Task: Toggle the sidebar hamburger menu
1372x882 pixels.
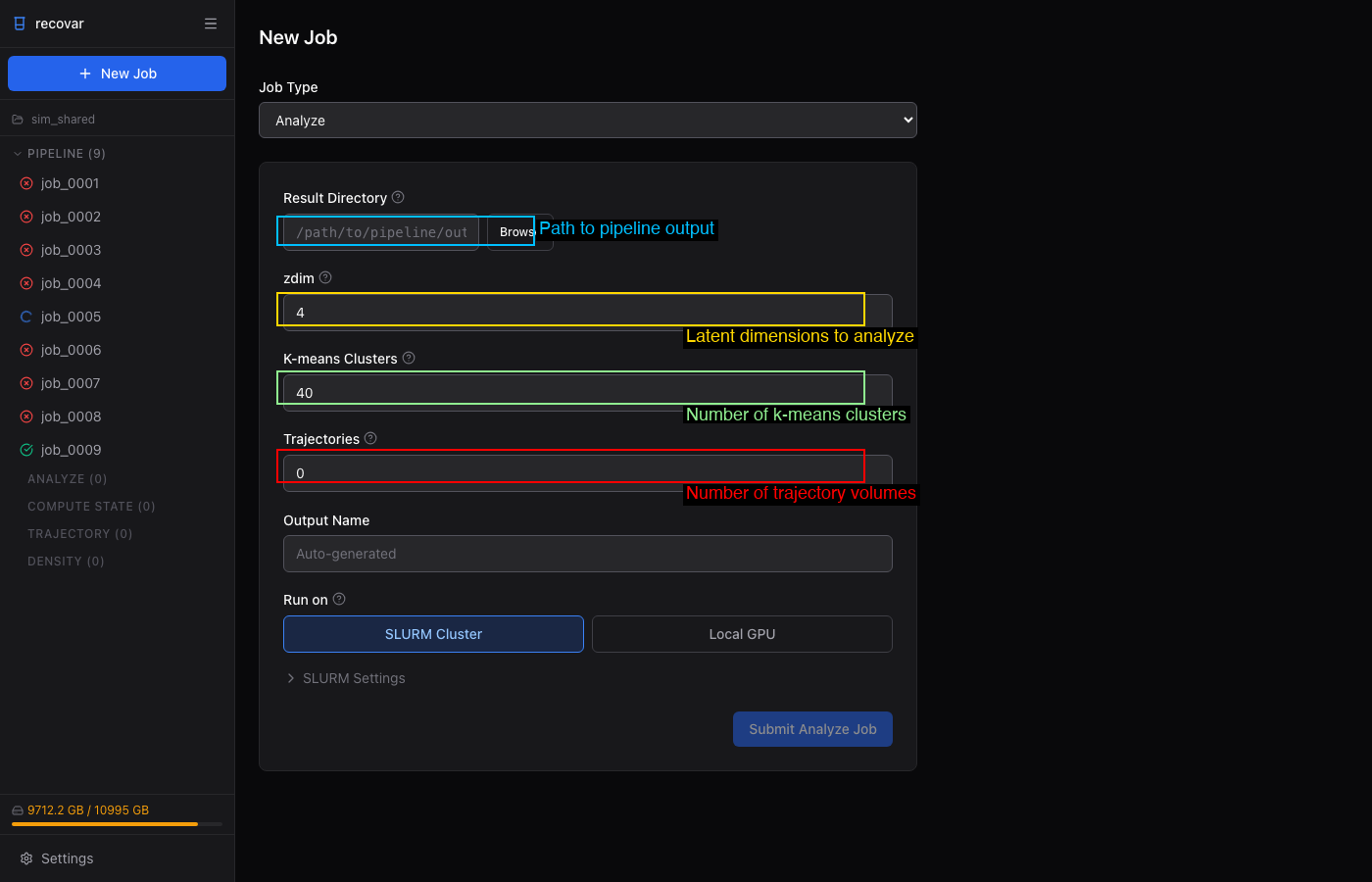Action: coord(211,24)
